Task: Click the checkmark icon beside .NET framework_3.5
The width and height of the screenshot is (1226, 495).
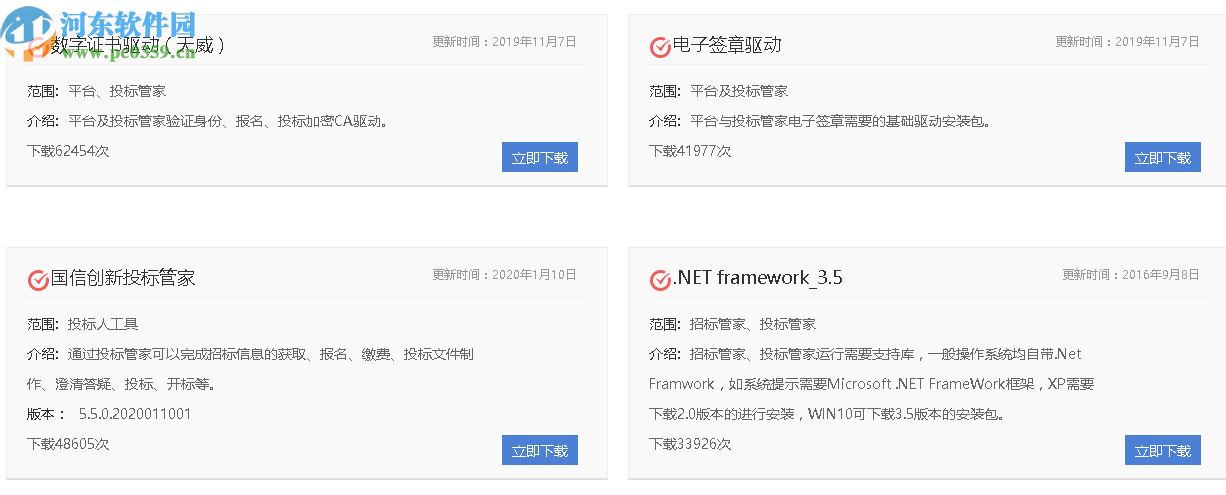Action: 660,280
